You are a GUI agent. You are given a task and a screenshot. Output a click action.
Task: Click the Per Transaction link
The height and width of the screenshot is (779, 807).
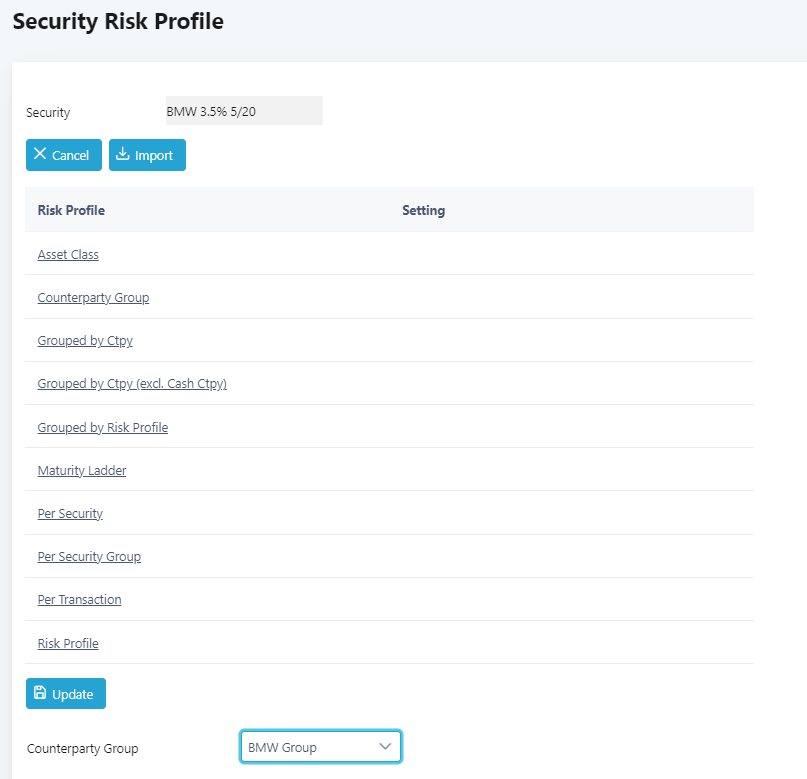coord(79,600)
